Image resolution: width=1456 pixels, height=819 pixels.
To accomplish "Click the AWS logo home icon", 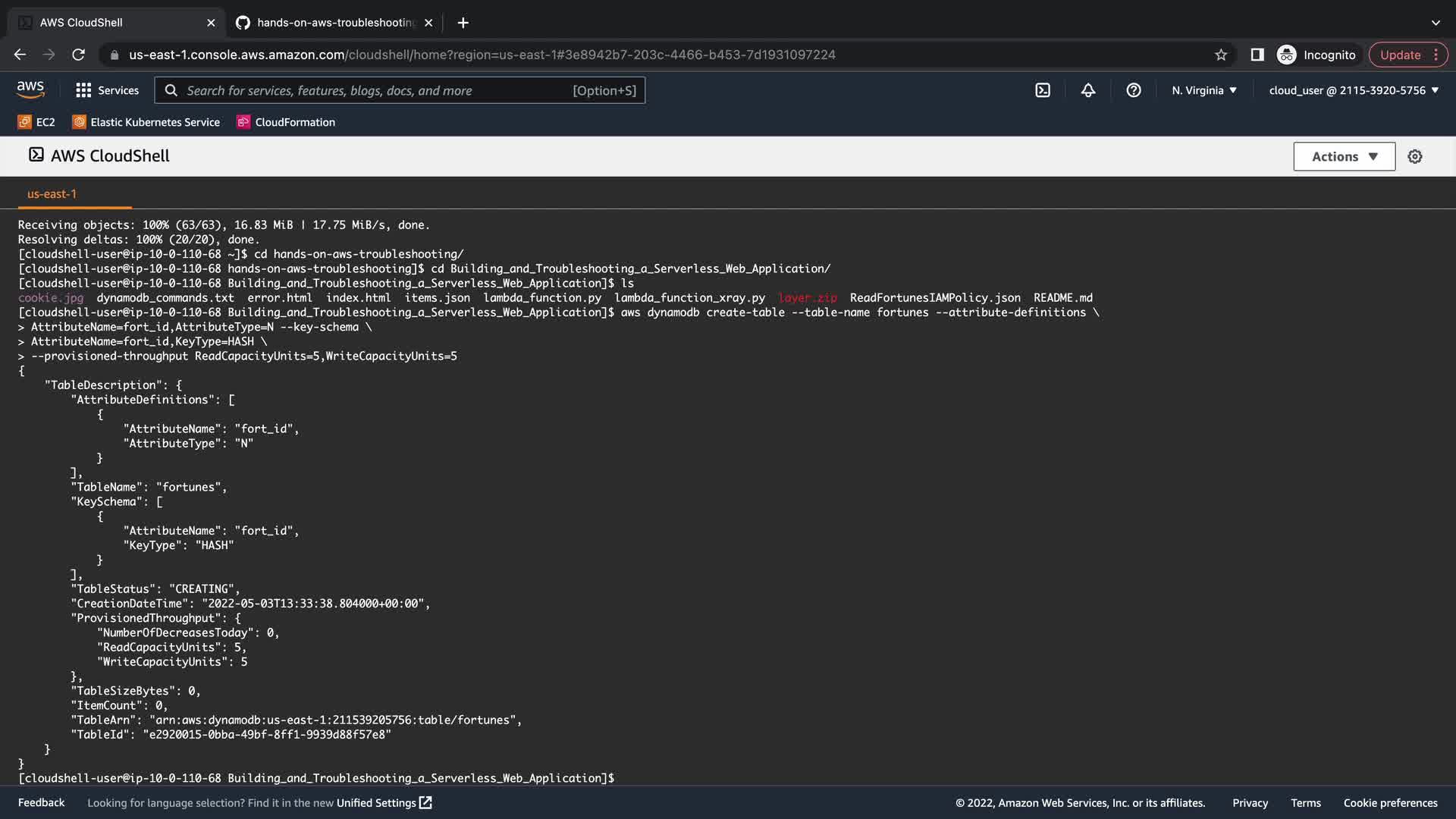I will (x=30, y=89).
